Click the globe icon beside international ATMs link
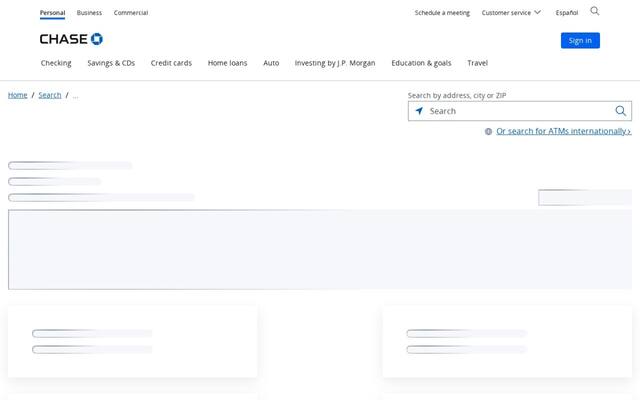This screenshot has height=400, width=640. (488, 131)
